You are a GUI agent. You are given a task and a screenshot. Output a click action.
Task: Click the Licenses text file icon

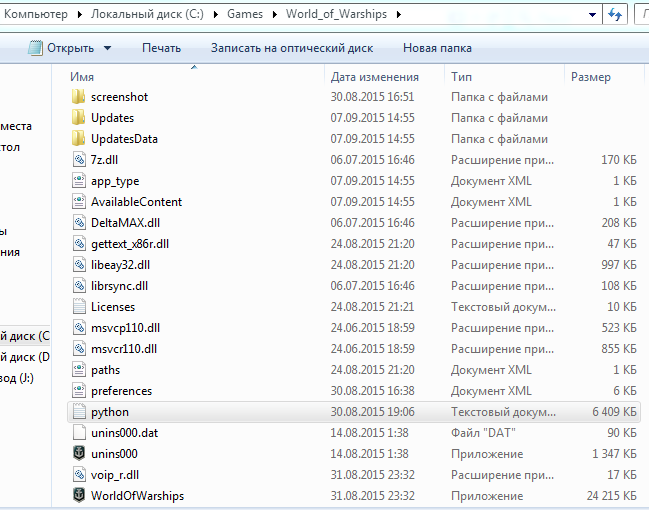pyautogui.click(x=79, y=307)
